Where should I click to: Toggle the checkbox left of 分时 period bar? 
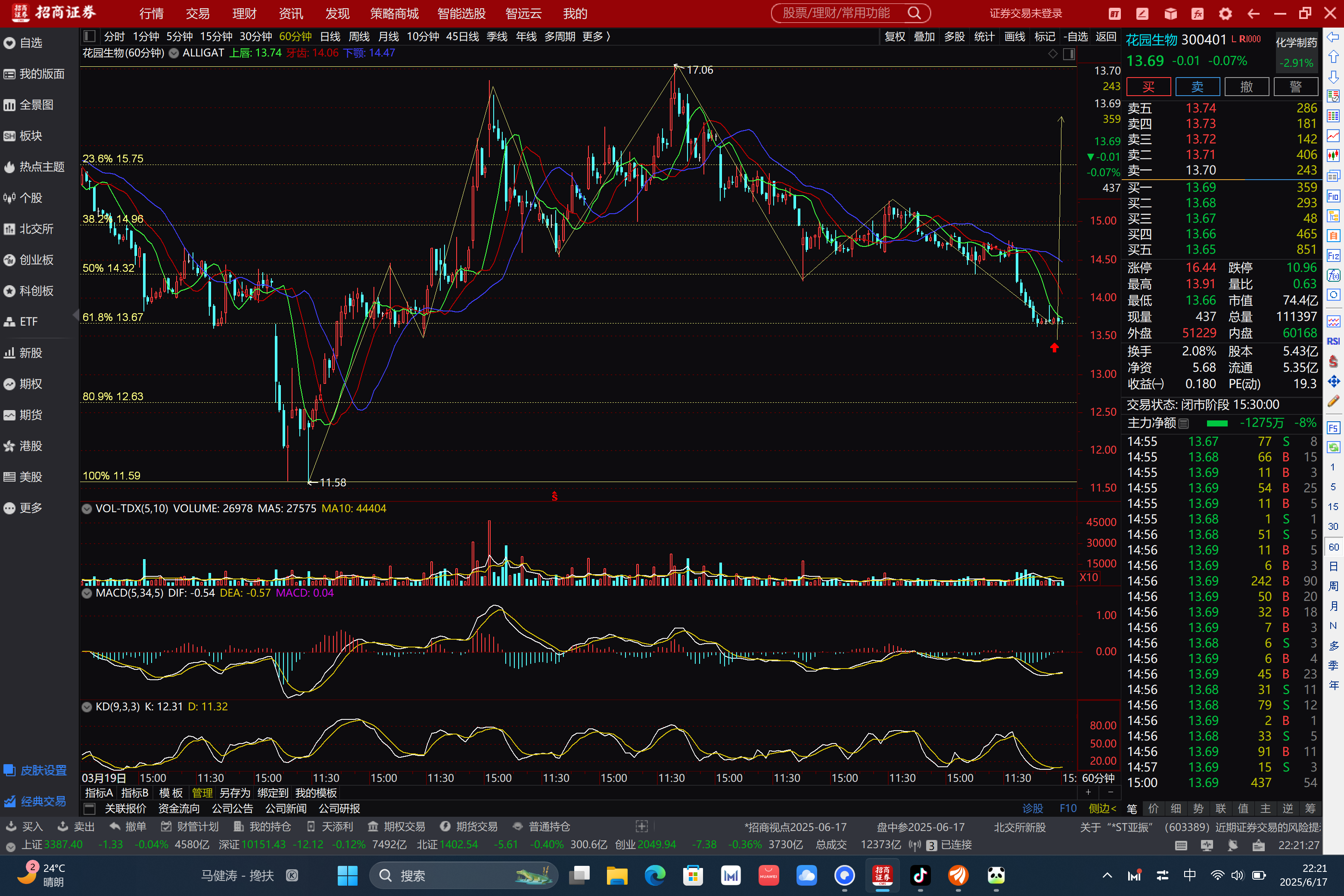pyautogui.click(x=89, y=37)
